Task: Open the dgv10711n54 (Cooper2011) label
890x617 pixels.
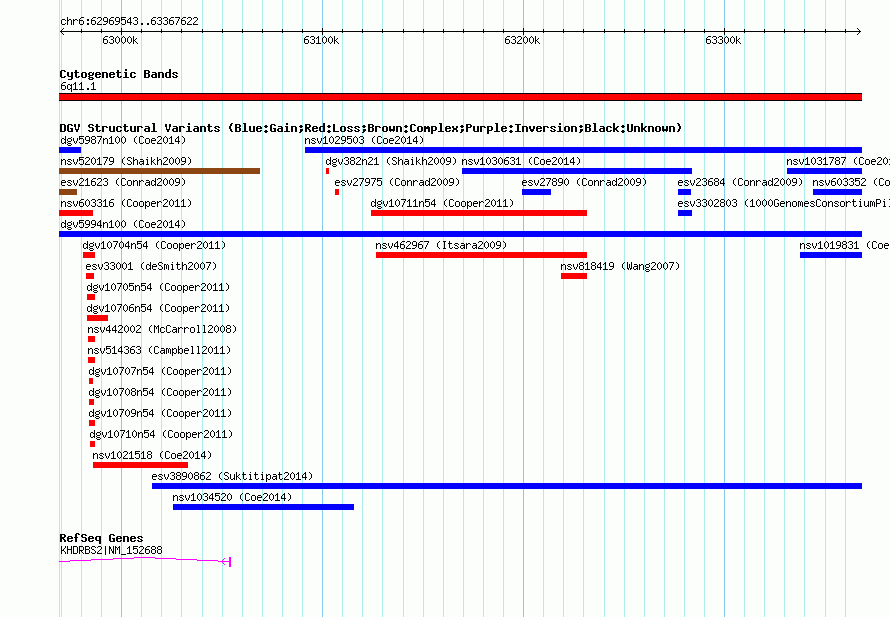Action: click(x=442, y=203)
